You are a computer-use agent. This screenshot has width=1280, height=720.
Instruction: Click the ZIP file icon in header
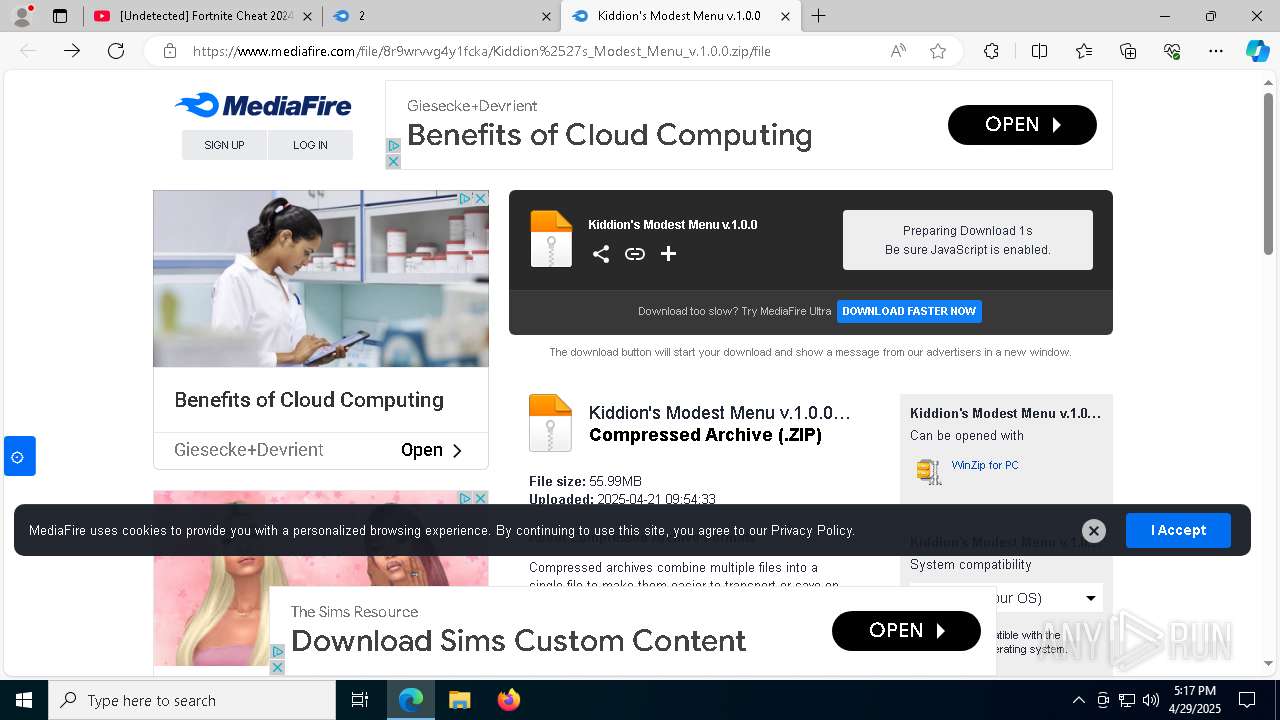(x=551, y=239)
